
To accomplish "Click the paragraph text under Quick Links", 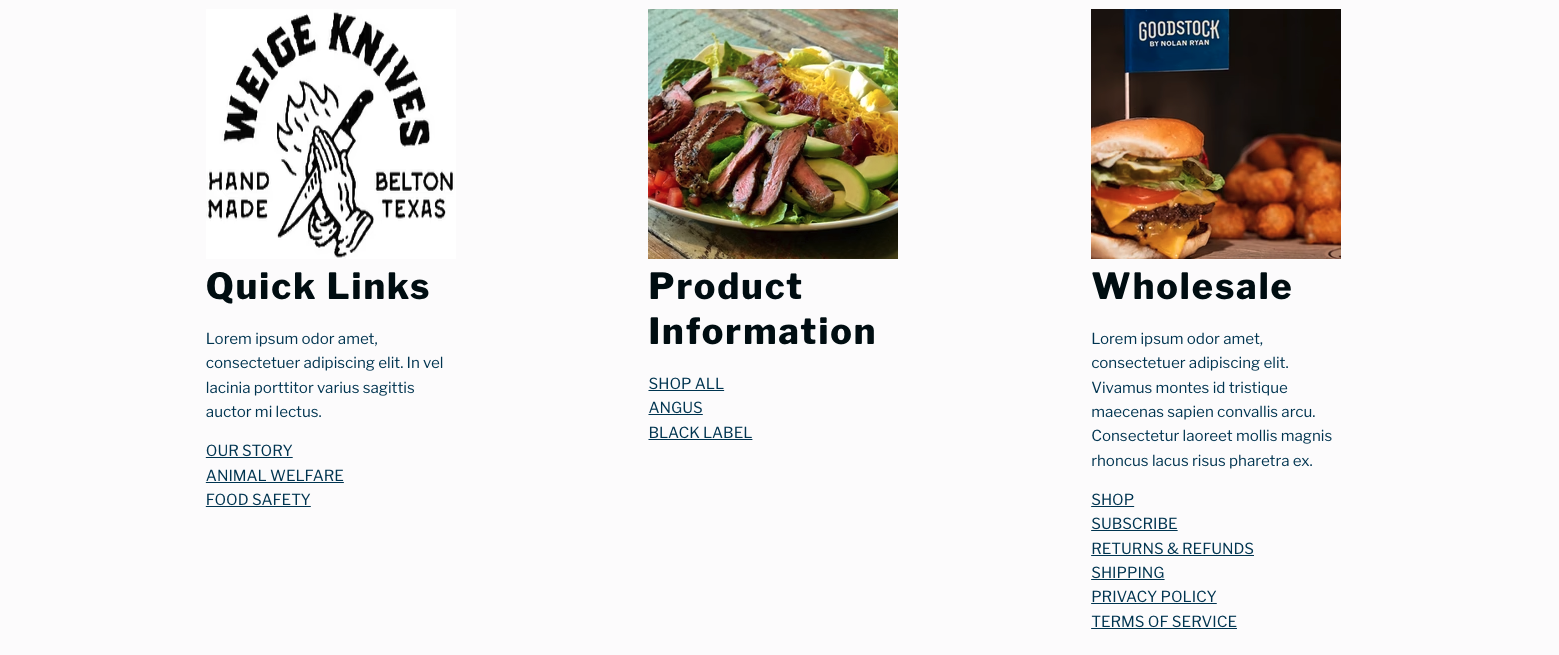I will 325,375.
